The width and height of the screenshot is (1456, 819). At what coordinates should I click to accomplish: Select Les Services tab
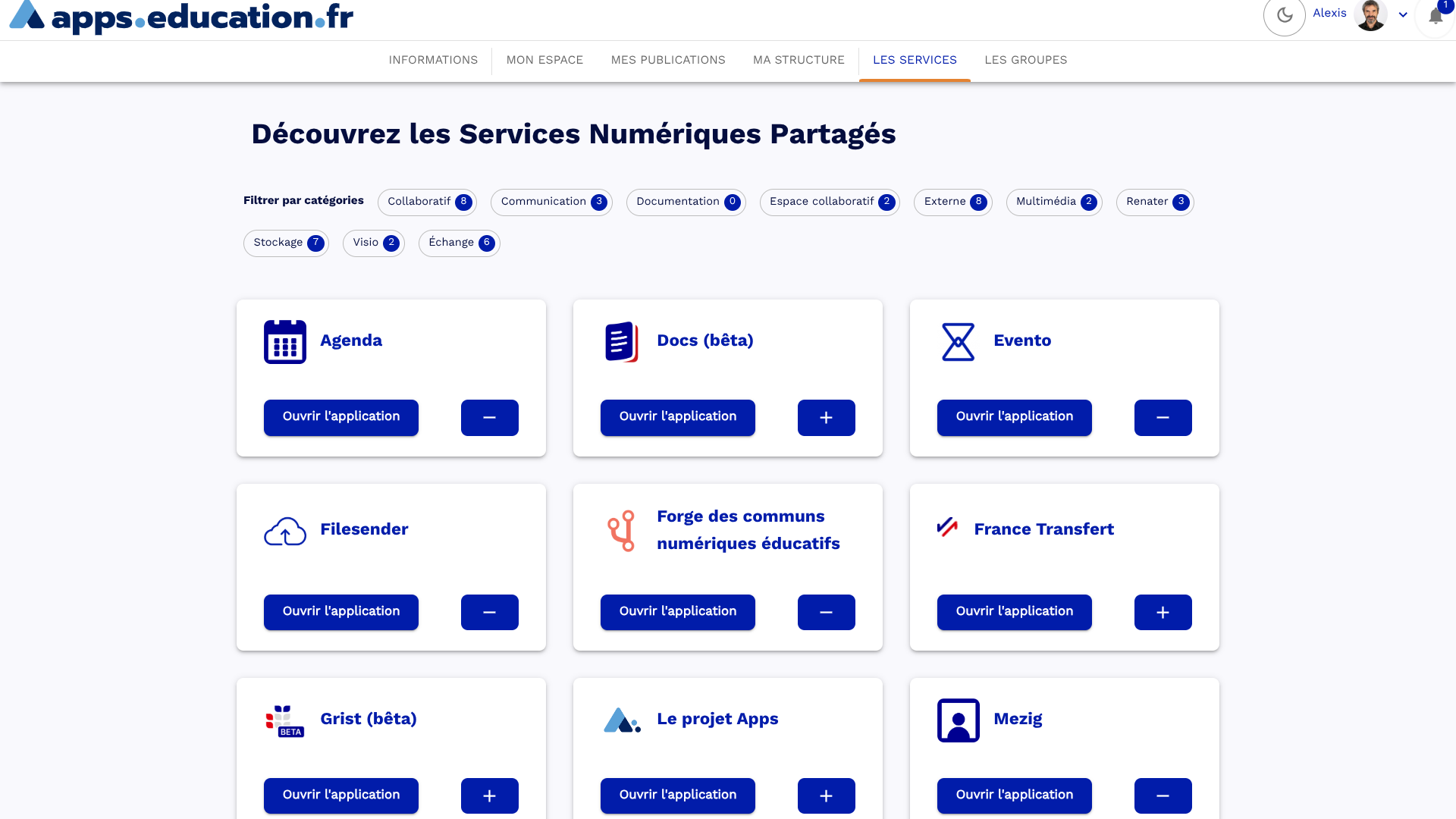(x=915, y=60)
